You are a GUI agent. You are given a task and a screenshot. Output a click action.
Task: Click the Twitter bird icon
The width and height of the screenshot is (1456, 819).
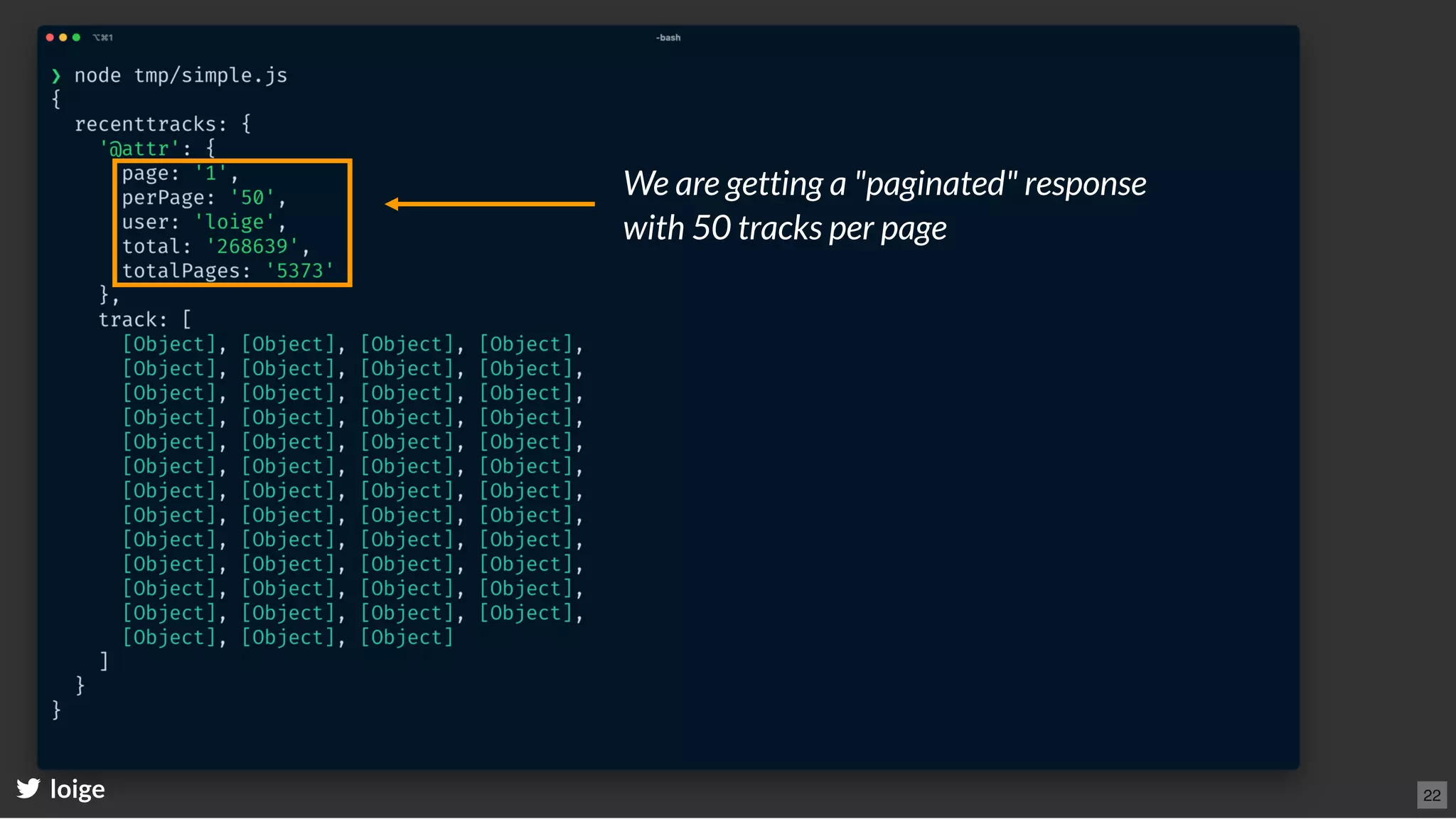coord(28,788)
